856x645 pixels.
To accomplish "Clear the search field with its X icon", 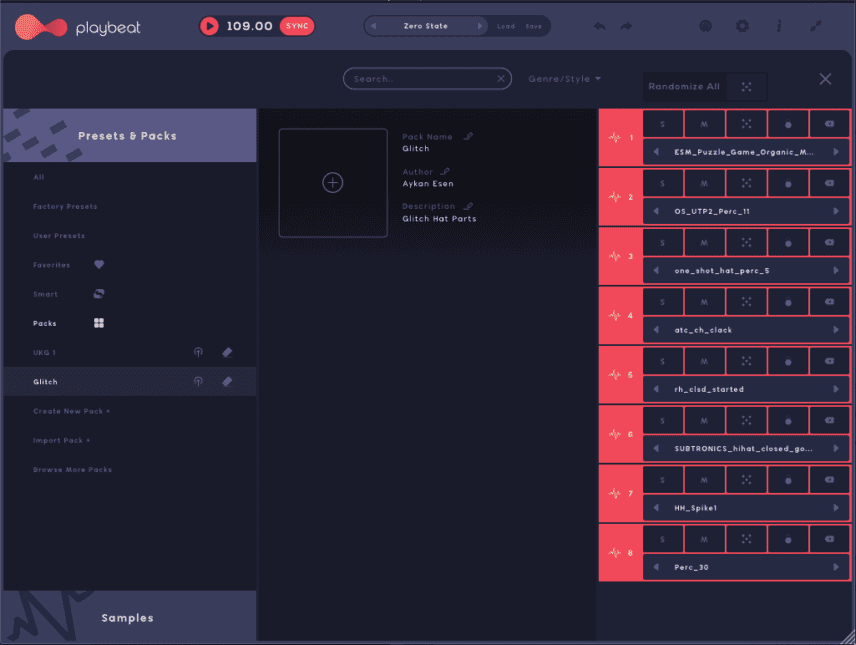I will (501, 79).
